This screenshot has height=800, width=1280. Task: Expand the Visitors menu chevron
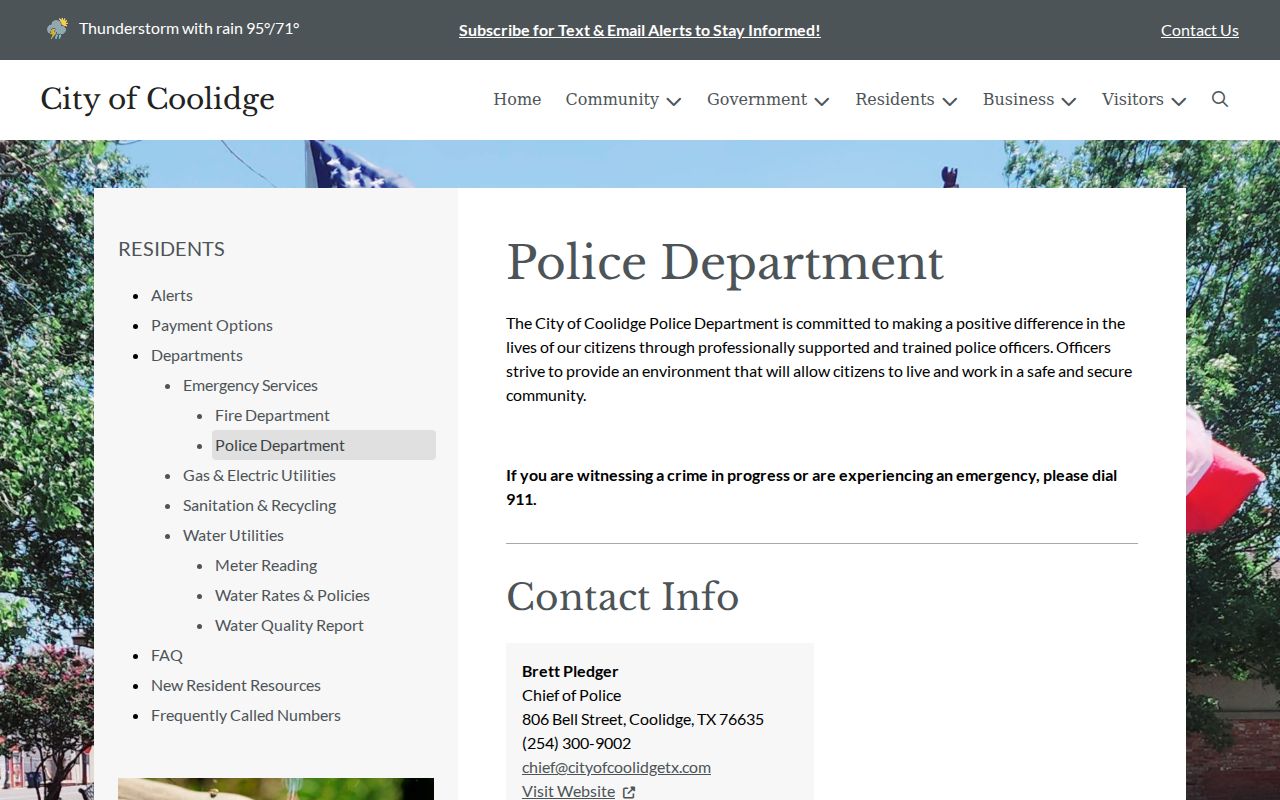tap(1179, 101)
